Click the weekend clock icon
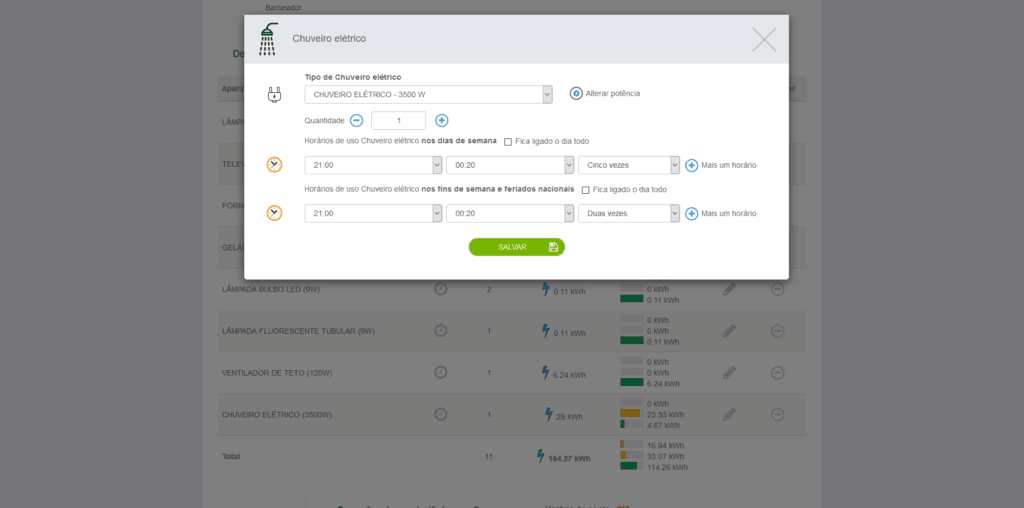1024x508 pixels. pyautogui.click(x=274, y=213)
